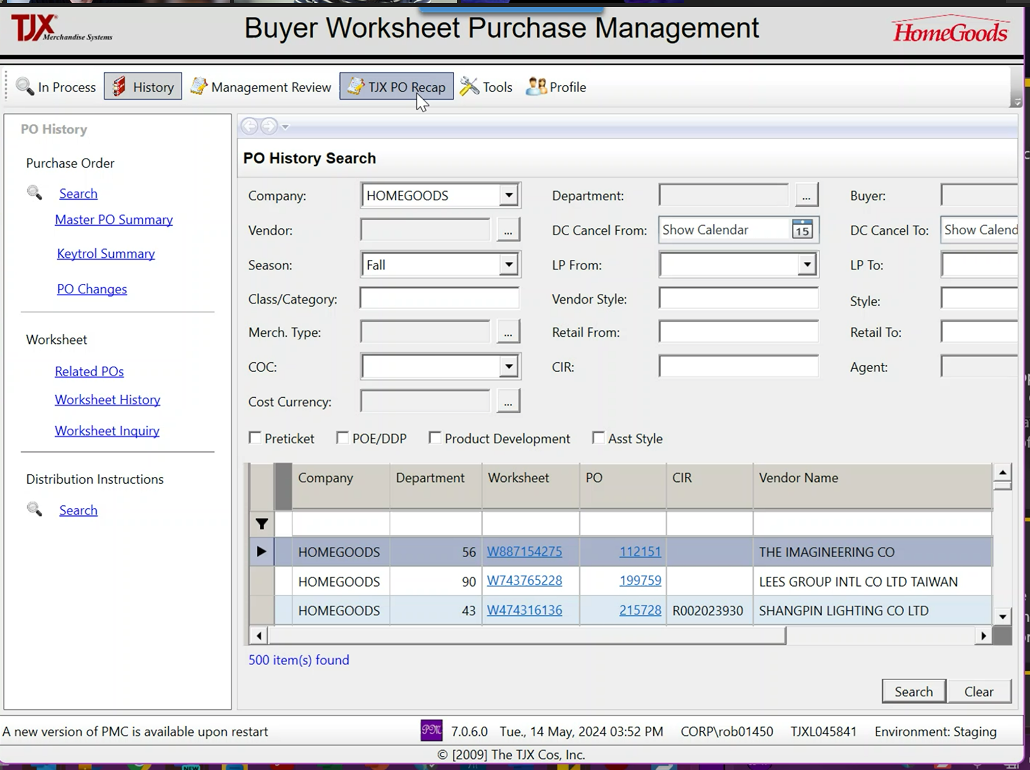Expand the LP From dropdown
The image size is (1030, 770).
(807, 265)
